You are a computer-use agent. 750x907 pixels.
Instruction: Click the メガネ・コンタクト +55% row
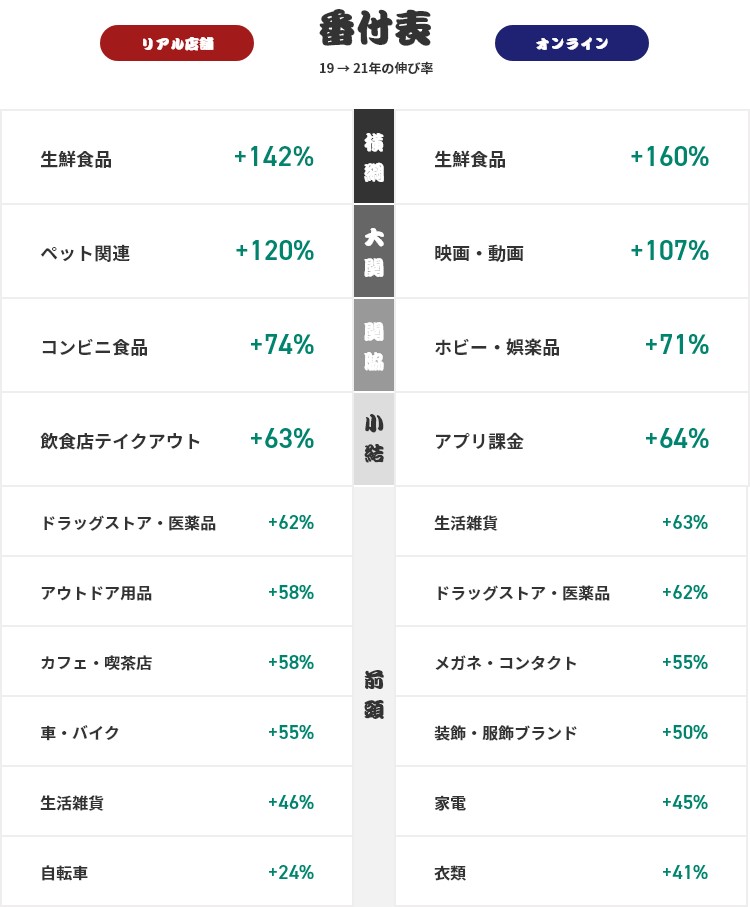(572, 662)
